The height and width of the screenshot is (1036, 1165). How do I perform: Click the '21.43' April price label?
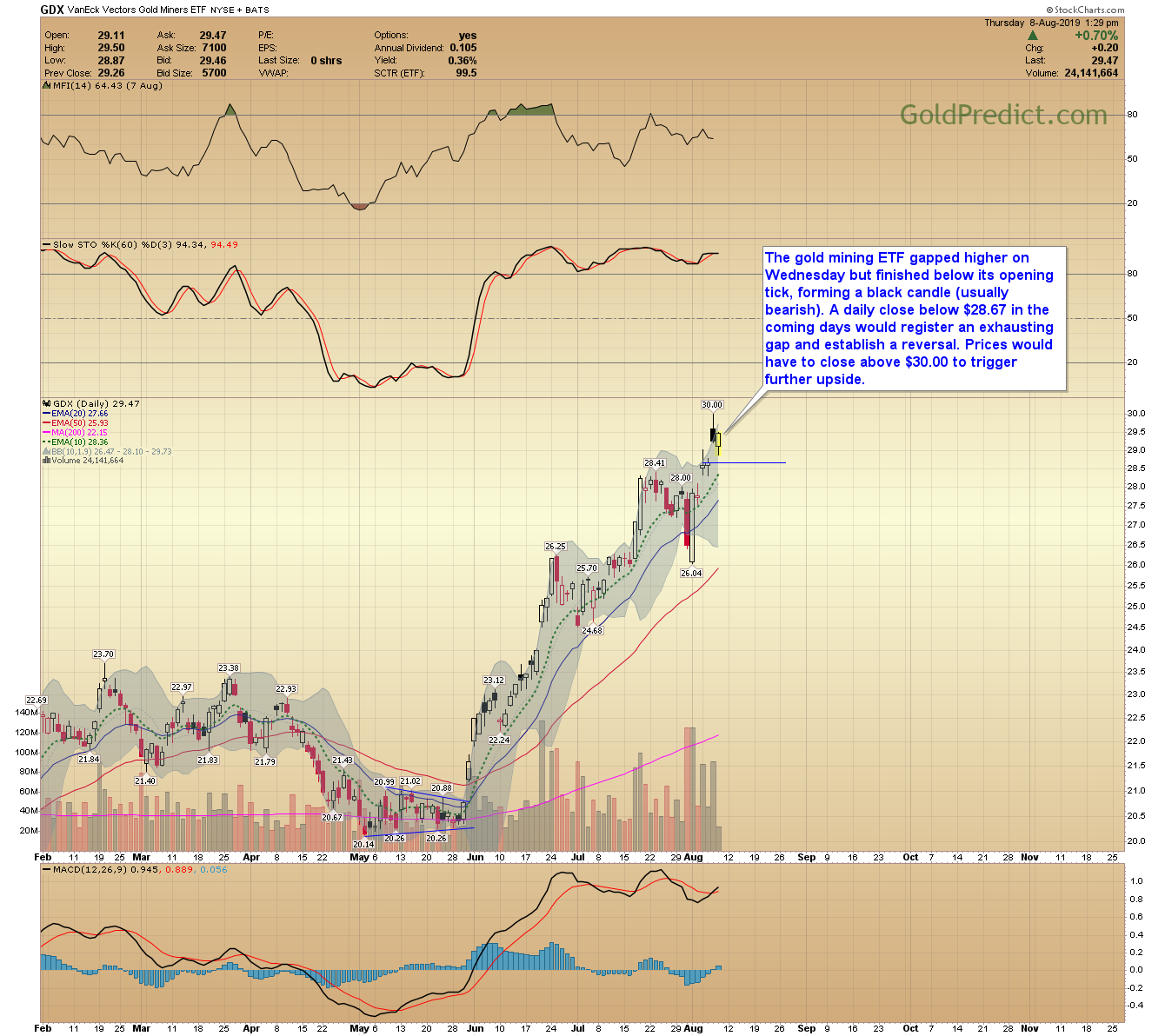[x=342, y=760]
